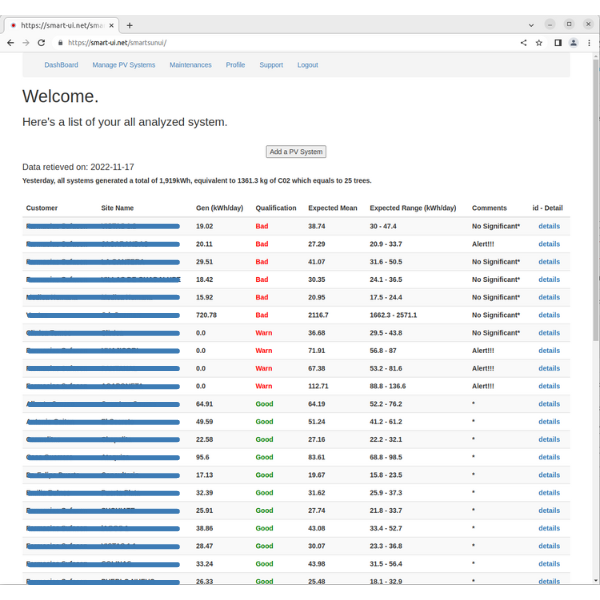The height and width of the screenshot is (600, 600).
Task: Reload the smart-ui.net page
Action: 41,43
